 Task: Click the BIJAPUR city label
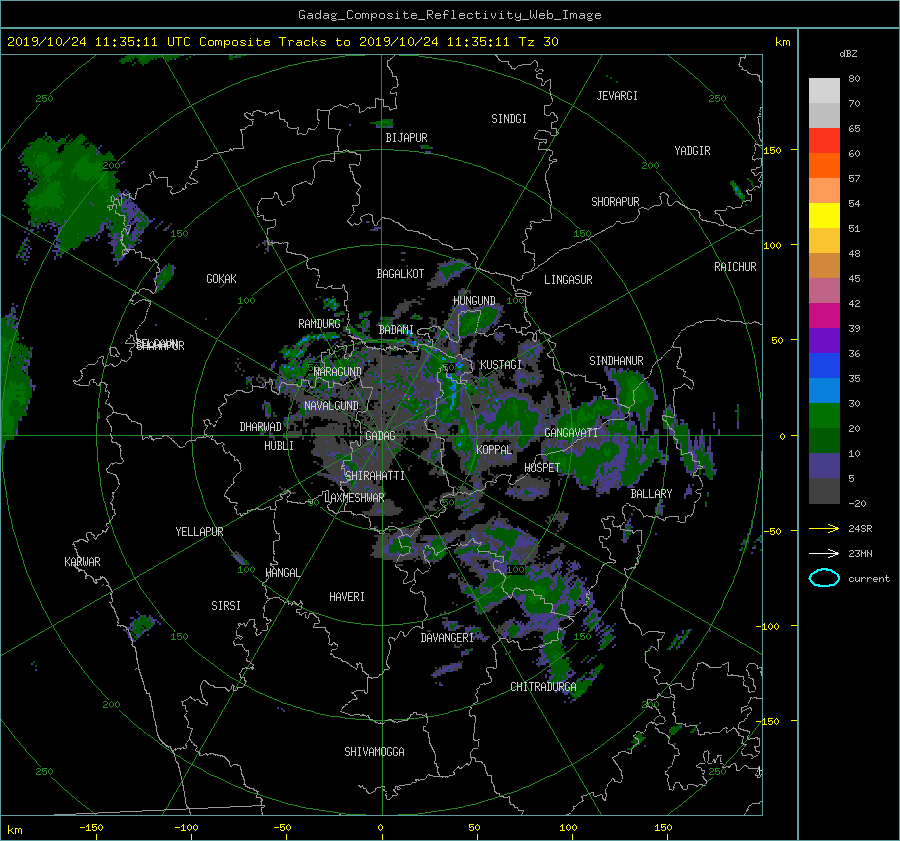click(x=406, y=138)
